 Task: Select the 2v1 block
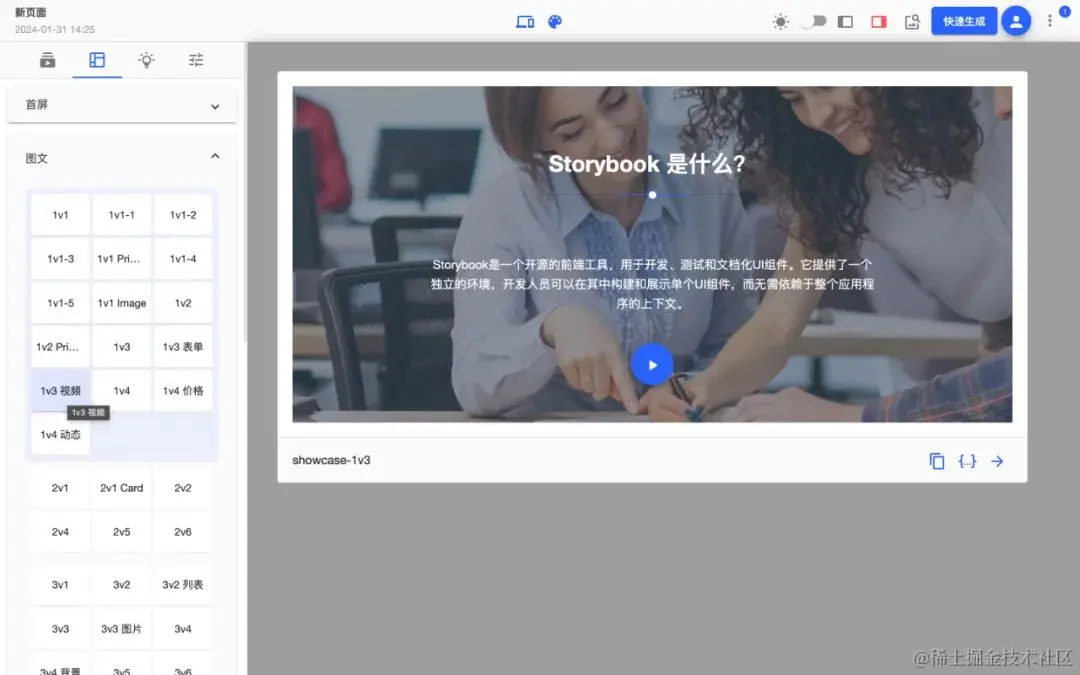pos(61,488)
